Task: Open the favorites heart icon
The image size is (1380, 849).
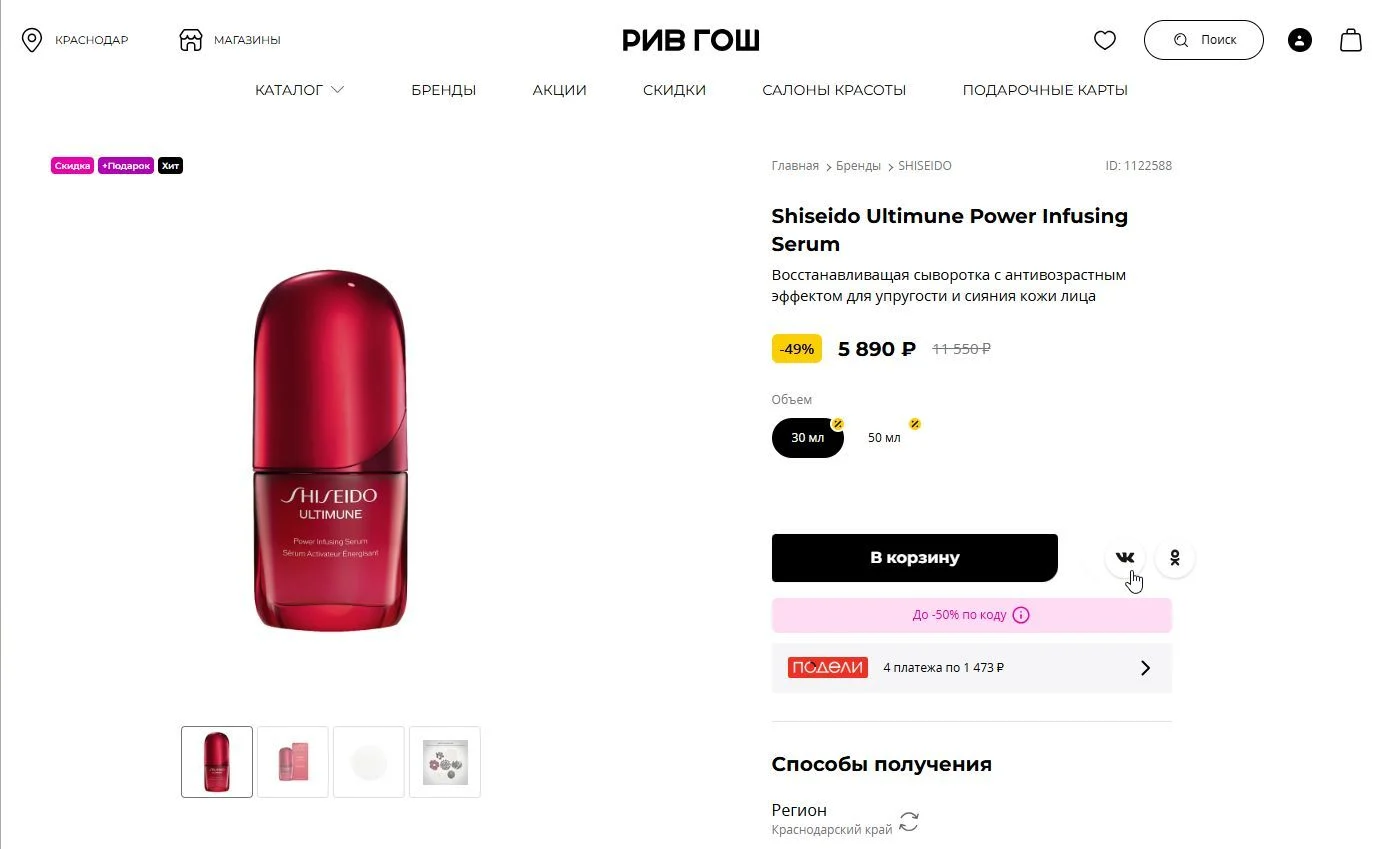Action: tap(1104, 40)
